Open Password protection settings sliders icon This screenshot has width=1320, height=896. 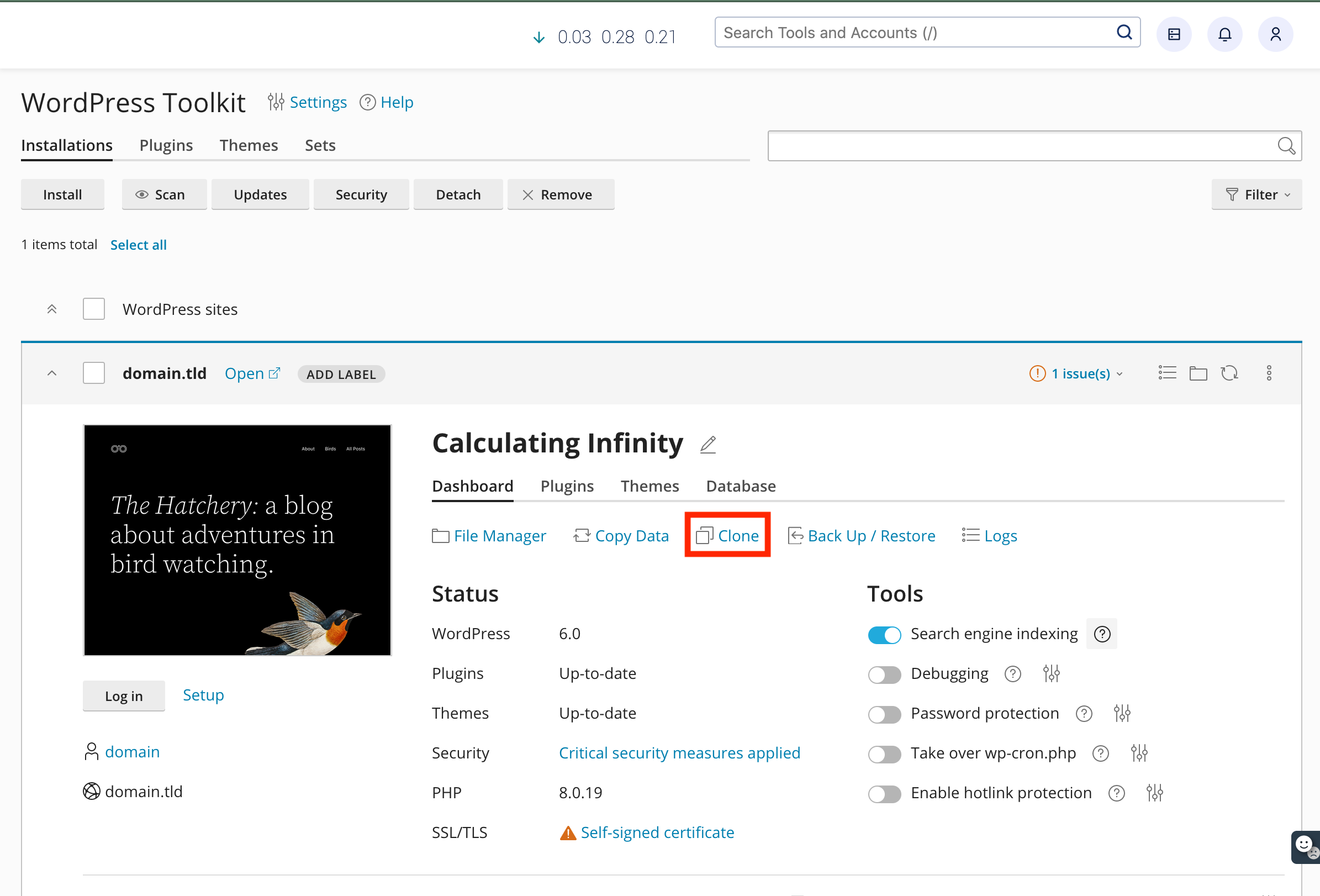pos(1122,714)
